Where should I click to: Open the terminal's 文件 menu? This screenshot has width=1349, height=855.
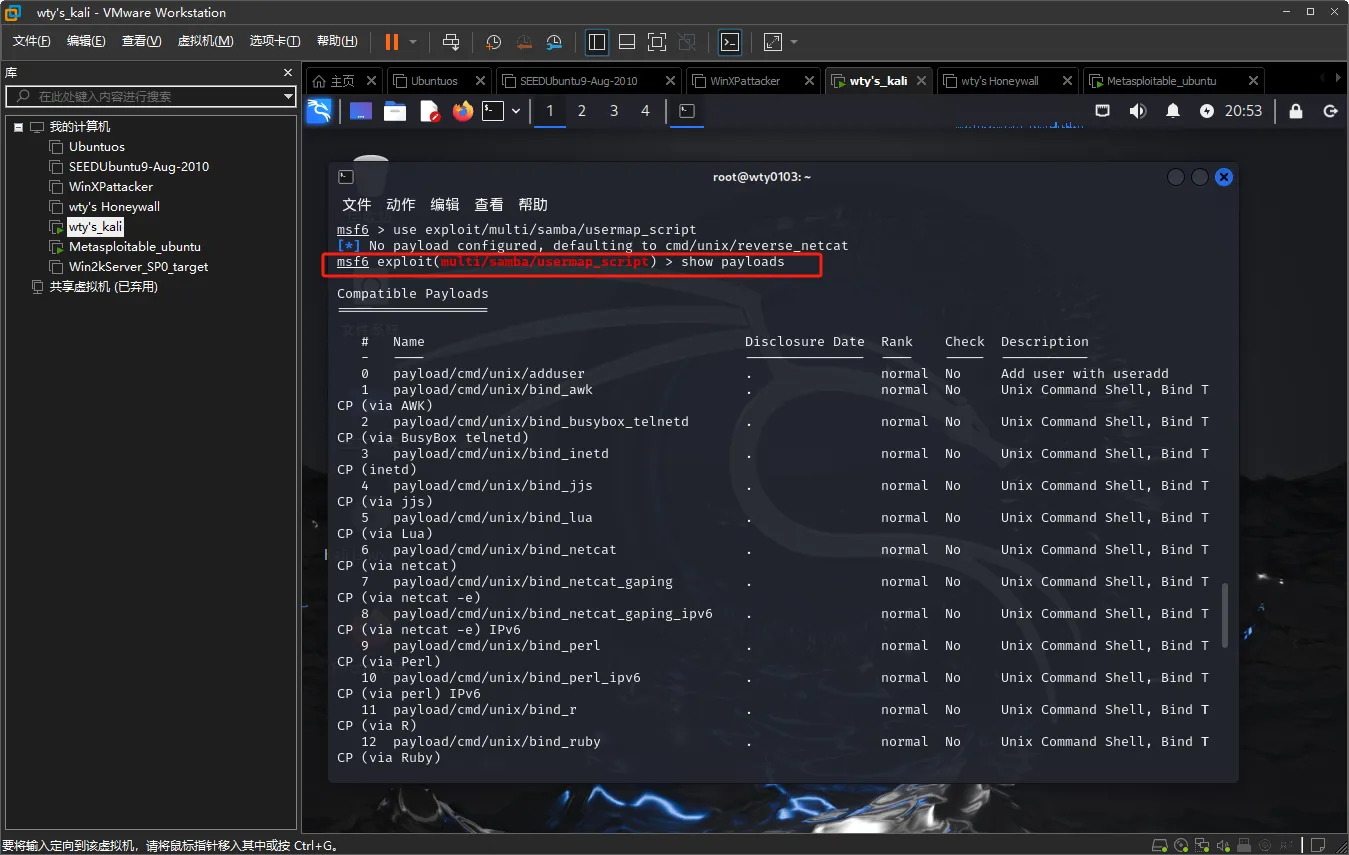click(357, 204)
